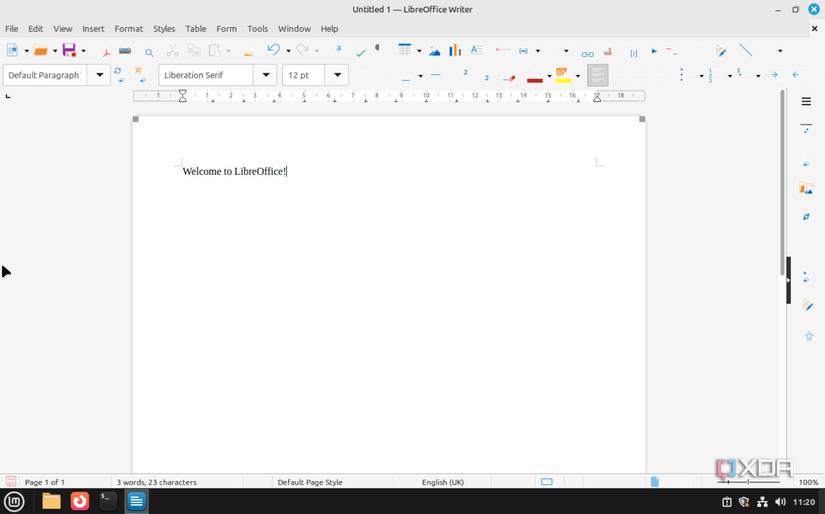Viewport: 825px width, 514px height.
Task: Decrease indent with left arrow icon
Action: pos(796,75)
